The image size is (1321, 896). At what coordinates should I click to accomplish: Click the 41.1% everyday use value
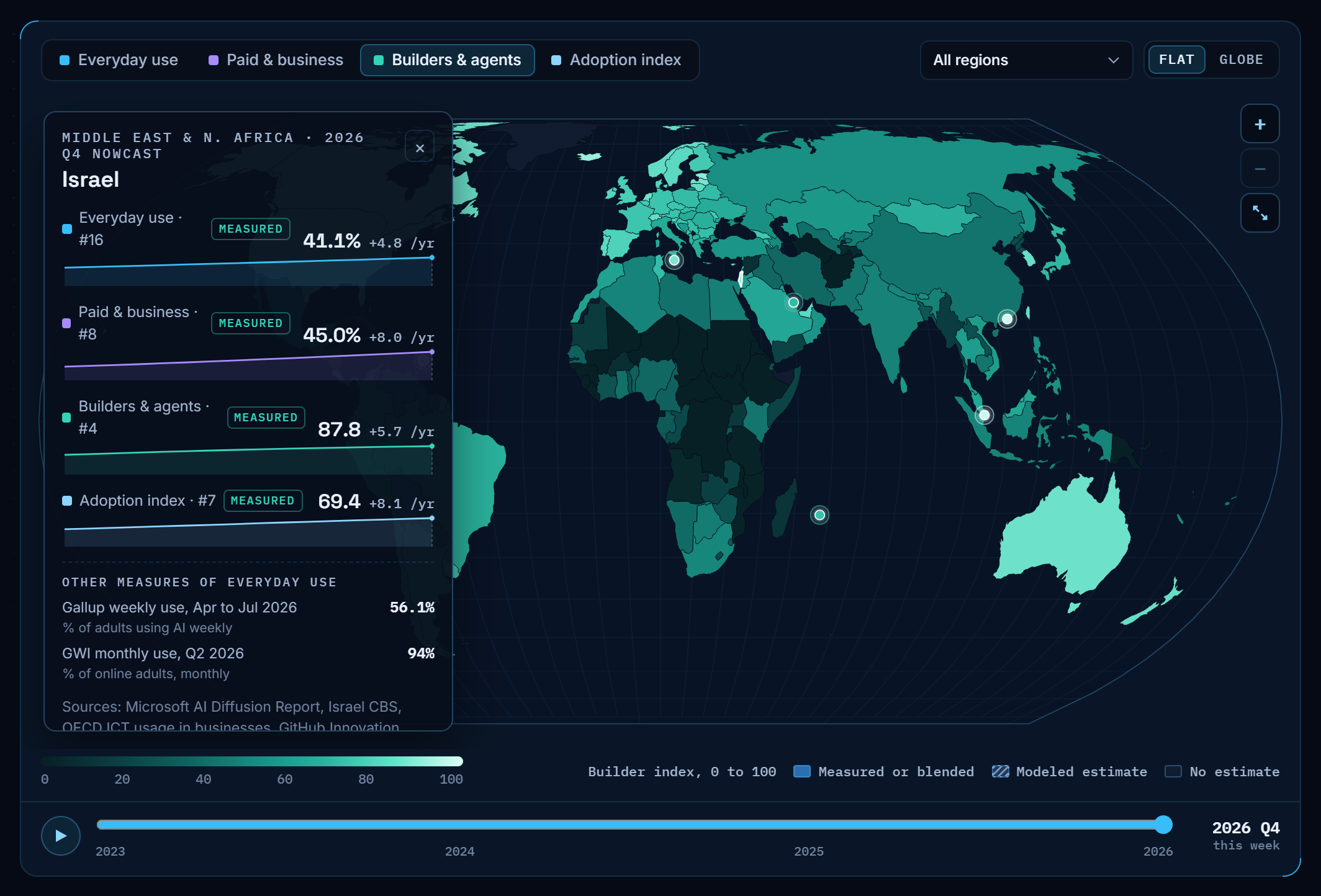[331, 241]
